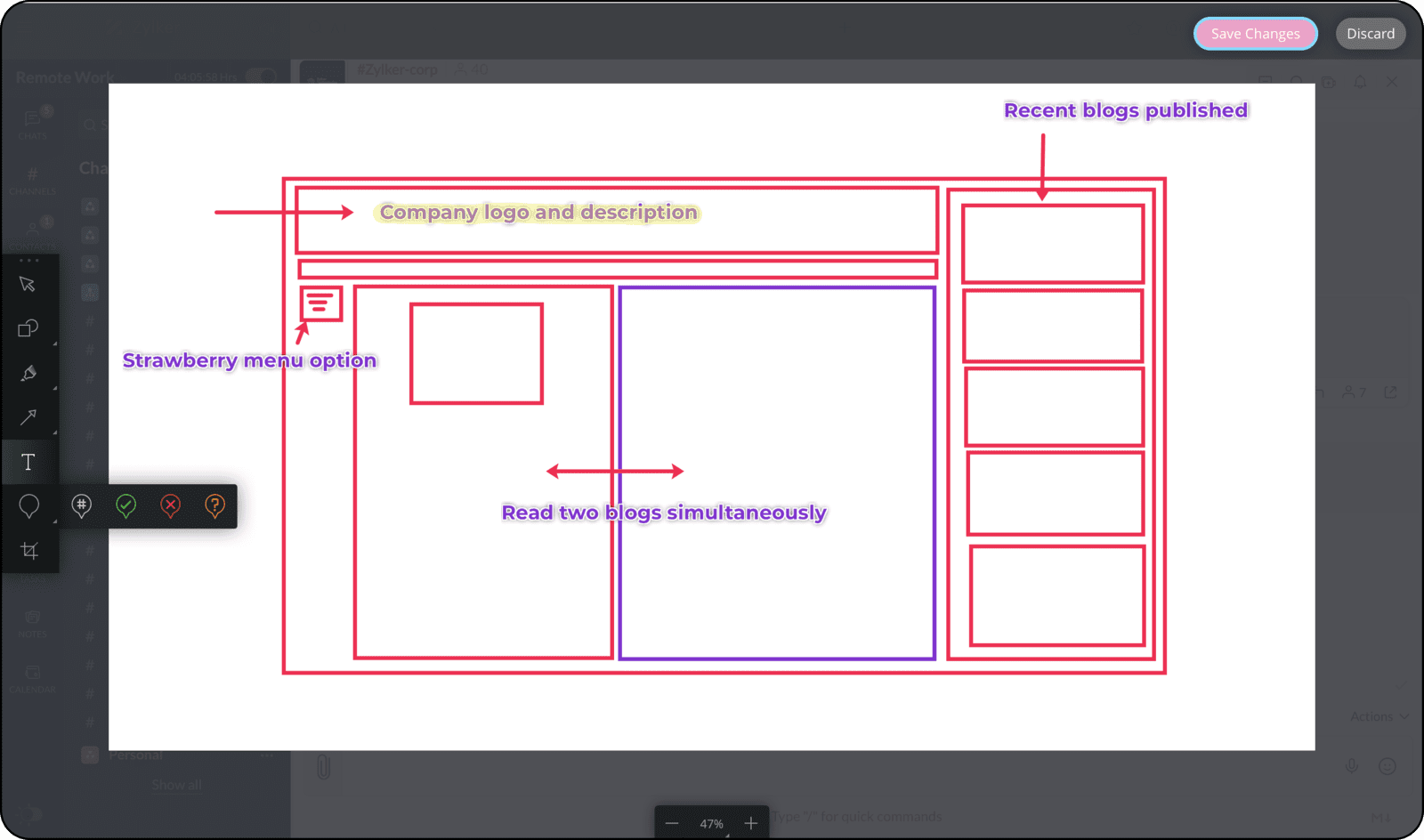This screenshot has height=840, width=1424.
Task: Choose the orange question mark pin
Action: [x=214, y=505]
